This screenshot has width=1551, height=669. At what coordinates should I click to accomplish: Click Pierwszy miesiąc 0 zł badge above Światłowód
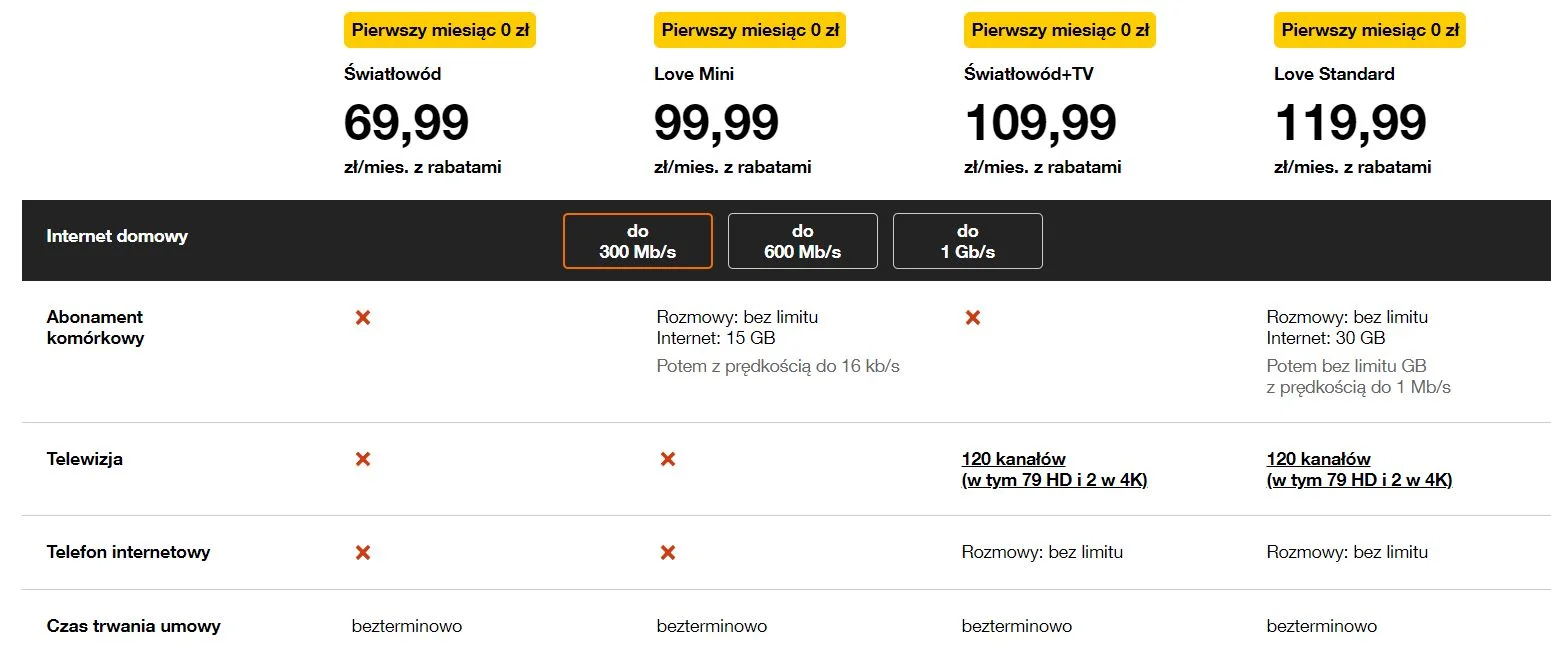click(440, 30)
